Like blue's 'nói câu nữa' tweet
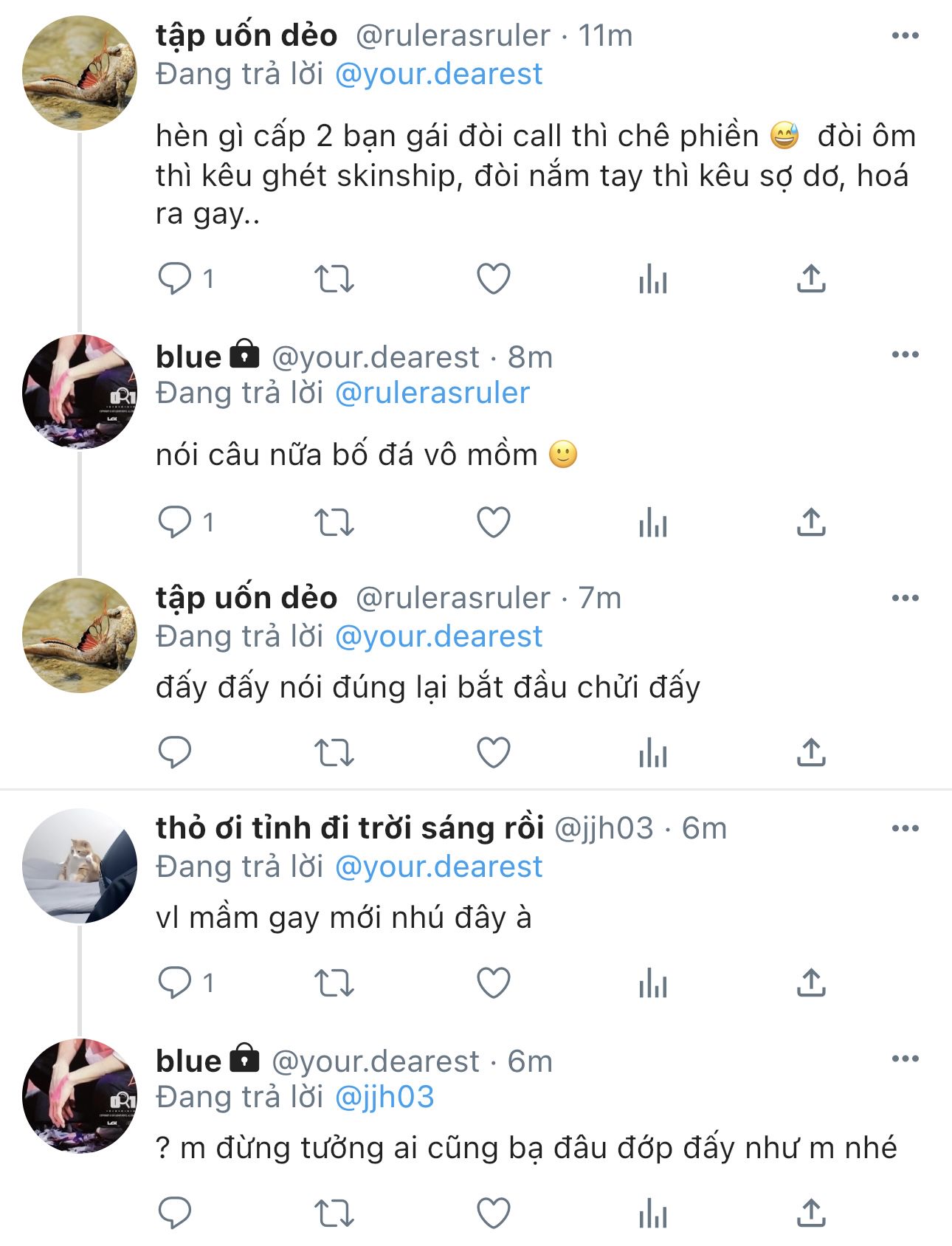This screenshot has height=1246, width=952. [x=494, y=523]
